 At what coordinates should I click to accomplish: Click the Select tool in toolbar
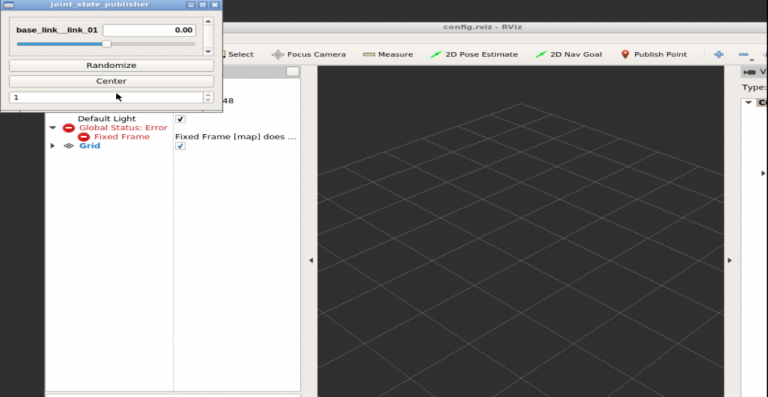tap(239, 54)
